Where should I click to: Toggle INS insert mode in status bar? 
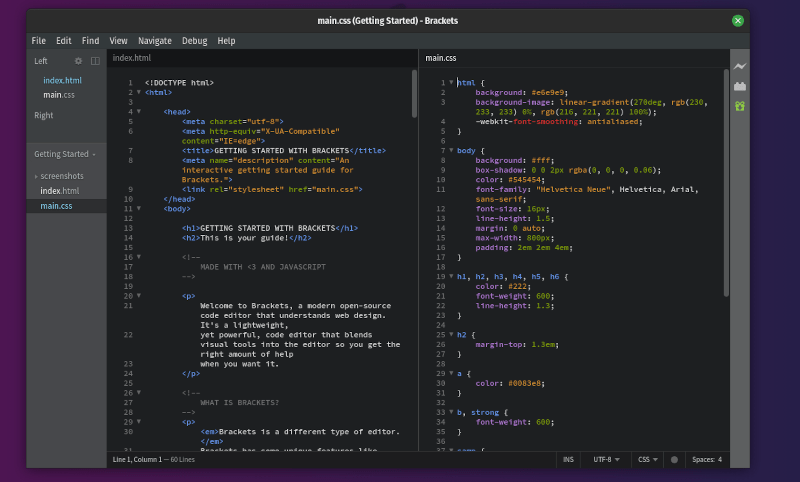pos(568,460)
